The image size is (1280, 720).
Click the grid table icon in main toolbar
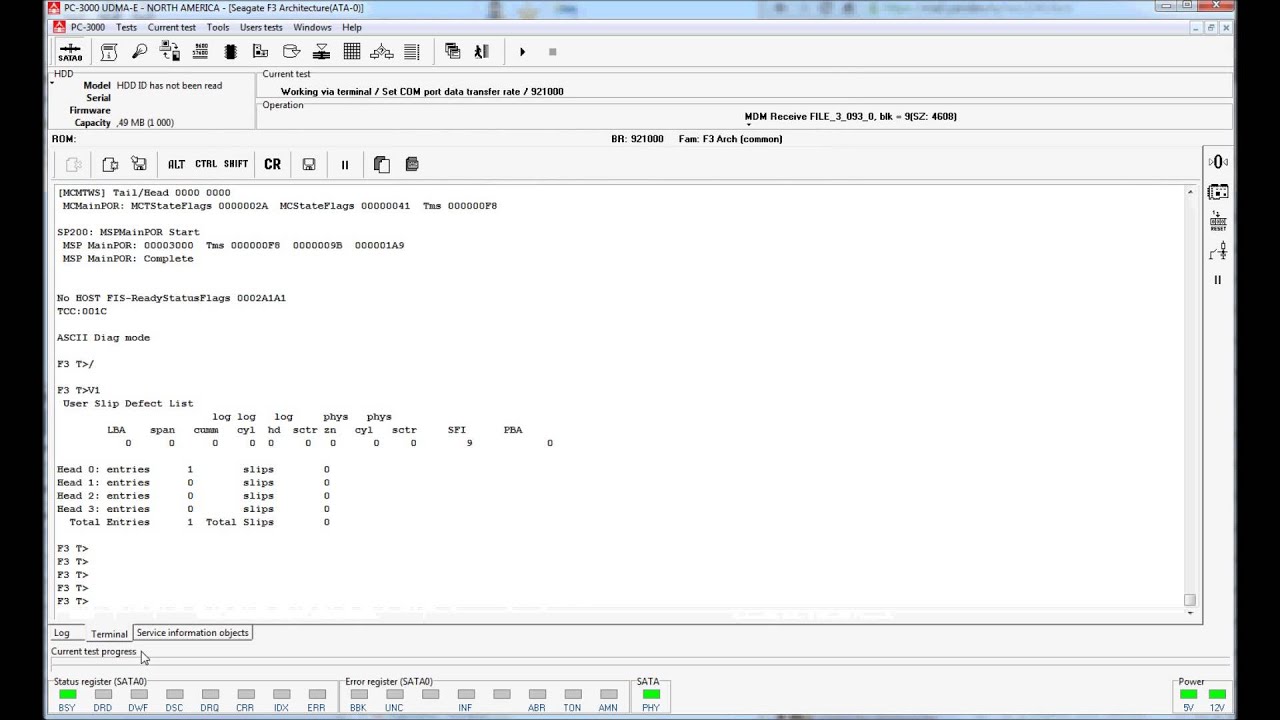point(352,52)
